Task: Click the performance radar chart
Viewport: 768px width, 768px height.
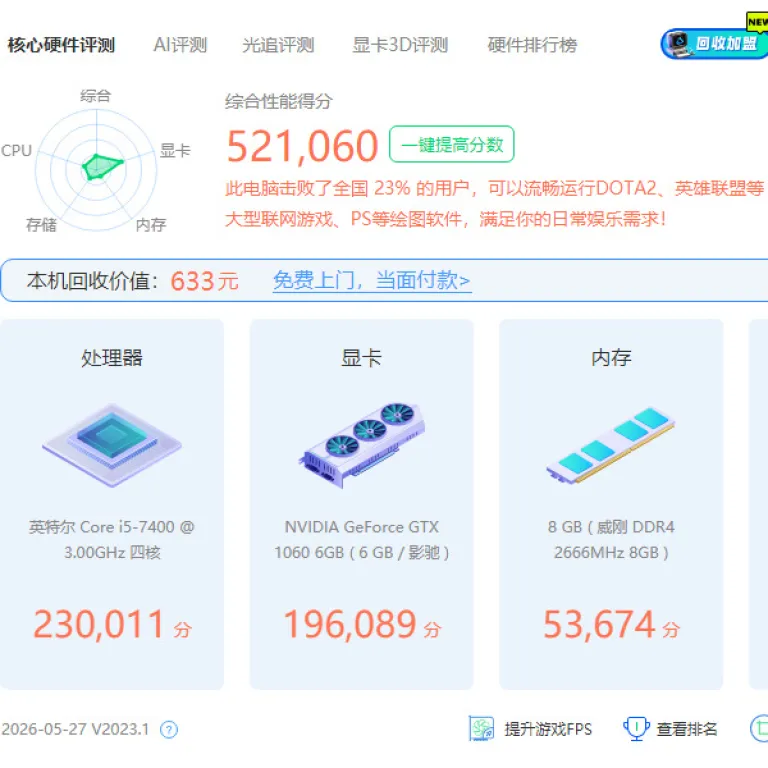Action: [x=96, y=170]
